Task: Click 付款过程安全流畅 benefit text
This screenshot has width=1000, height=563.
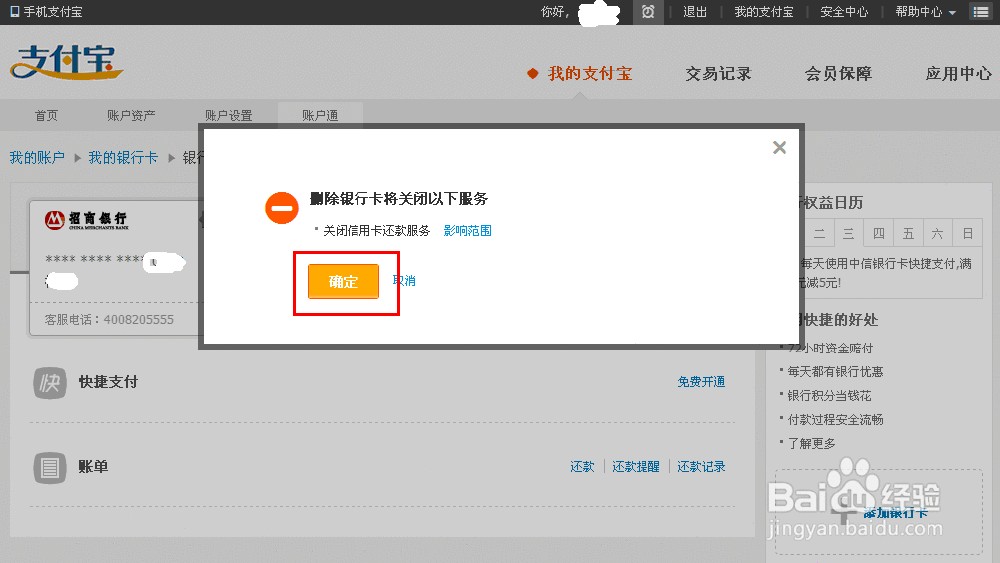Action: [835, 419]
